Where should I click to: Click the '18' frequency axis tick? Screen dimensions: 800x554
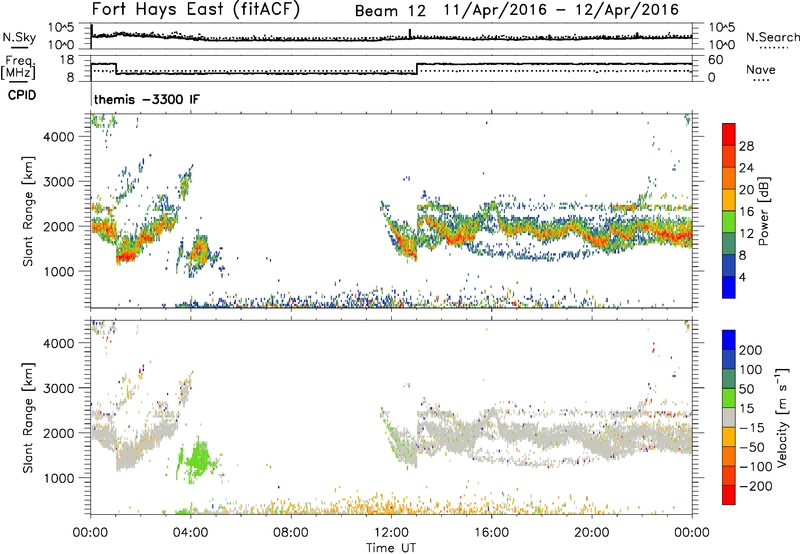67,60
